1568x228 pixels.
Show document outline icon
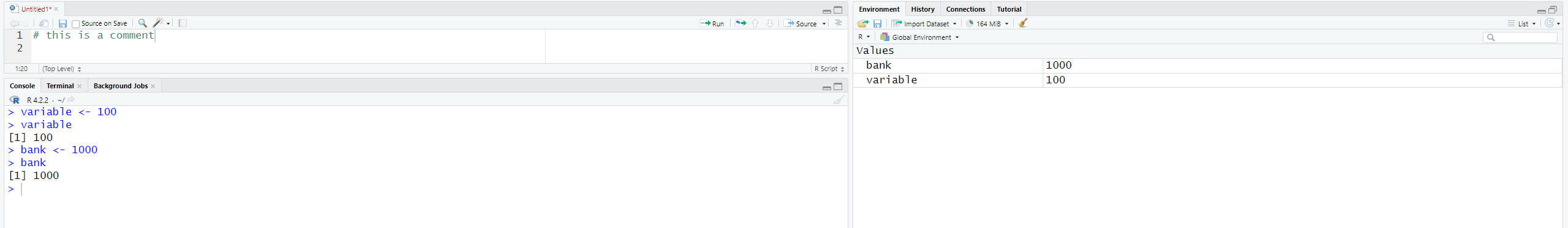click(838, 23)
